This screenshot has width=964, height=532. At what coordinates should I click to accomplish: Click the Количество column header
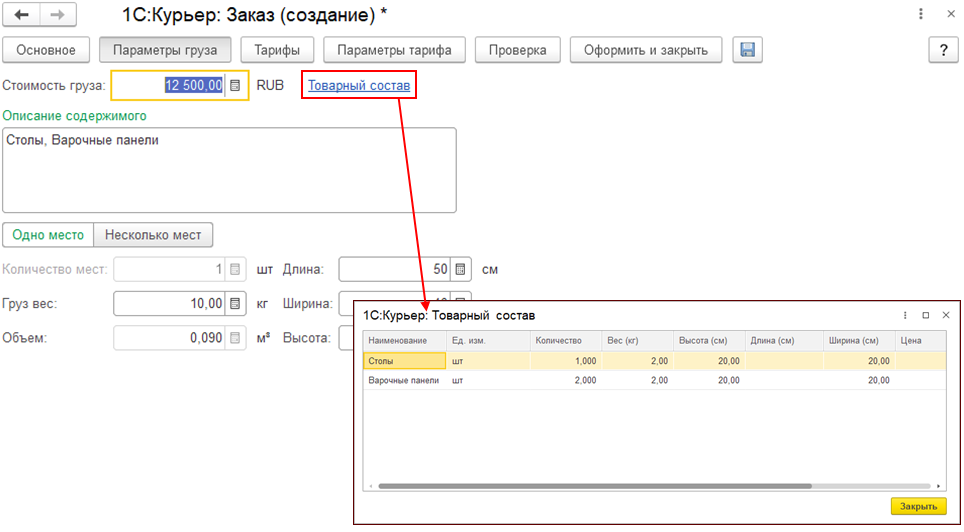click(x=566, y=341)
